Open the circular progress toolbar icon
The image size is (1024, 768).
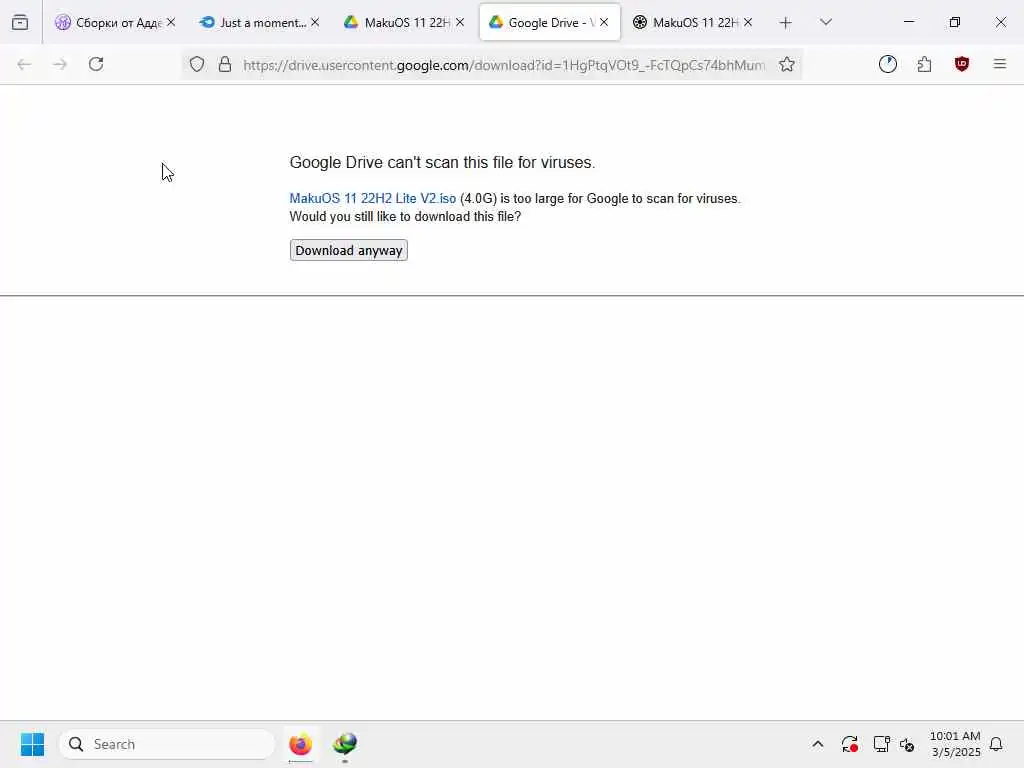click(888, 64)
